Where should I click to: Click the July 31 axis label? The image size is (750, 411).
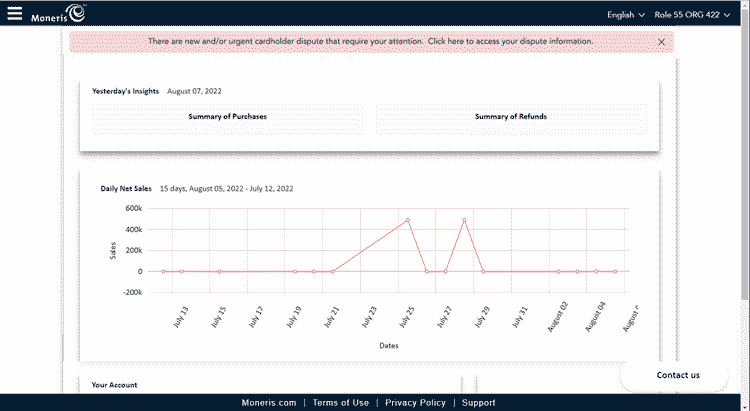coord(519,317)
